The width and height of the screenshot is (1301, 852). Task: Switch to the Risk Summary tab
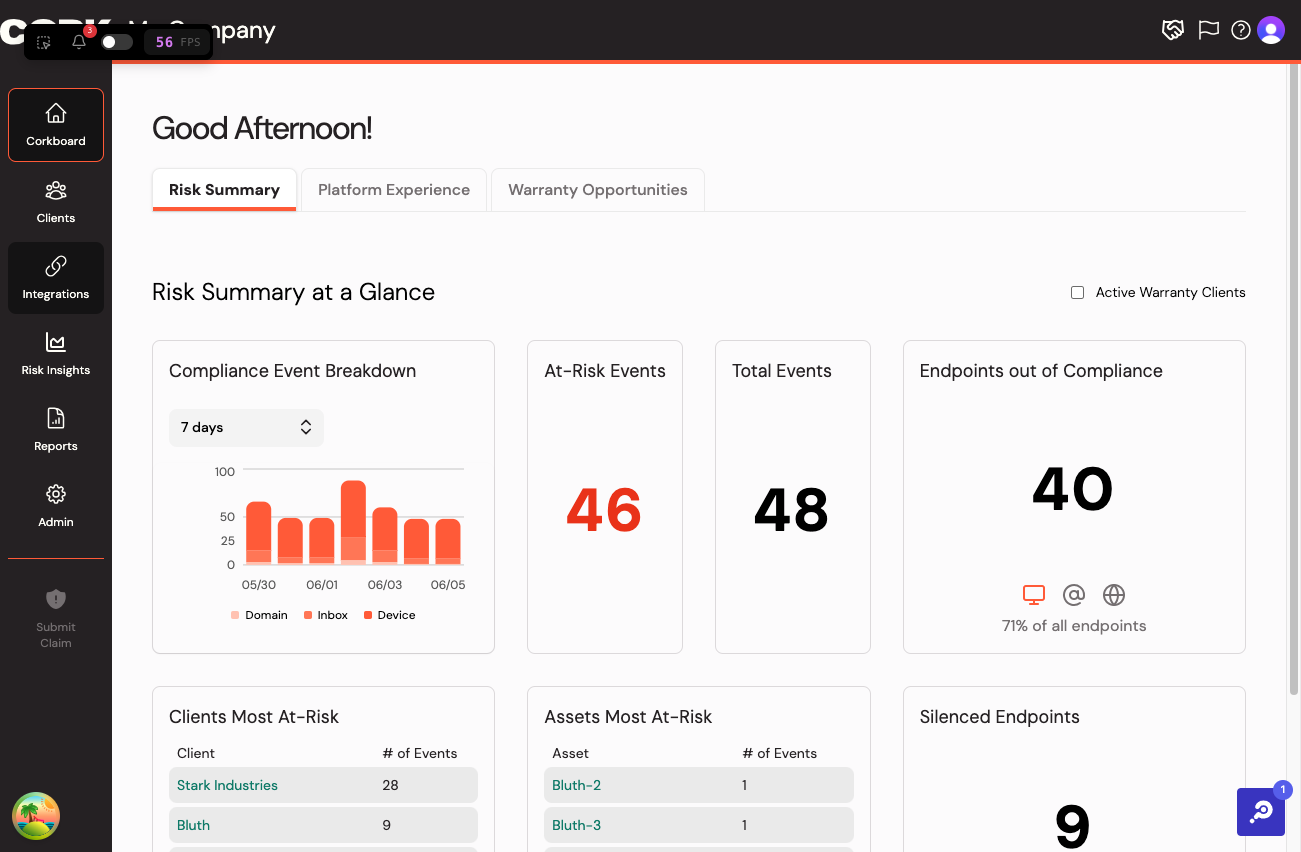224,189
